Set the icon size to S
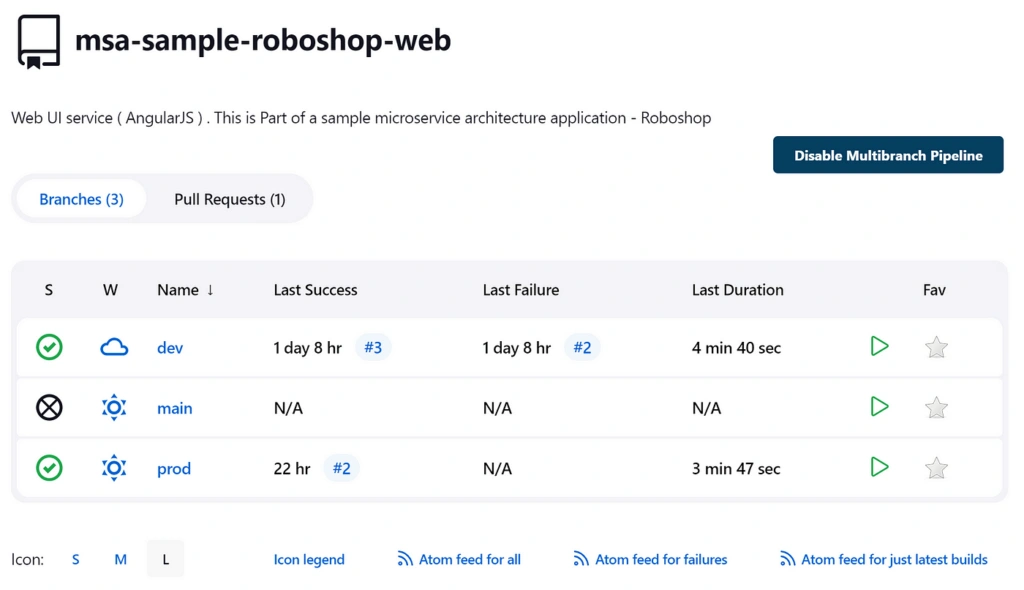Screen dimensions: 1024x590 coord(75,560)
